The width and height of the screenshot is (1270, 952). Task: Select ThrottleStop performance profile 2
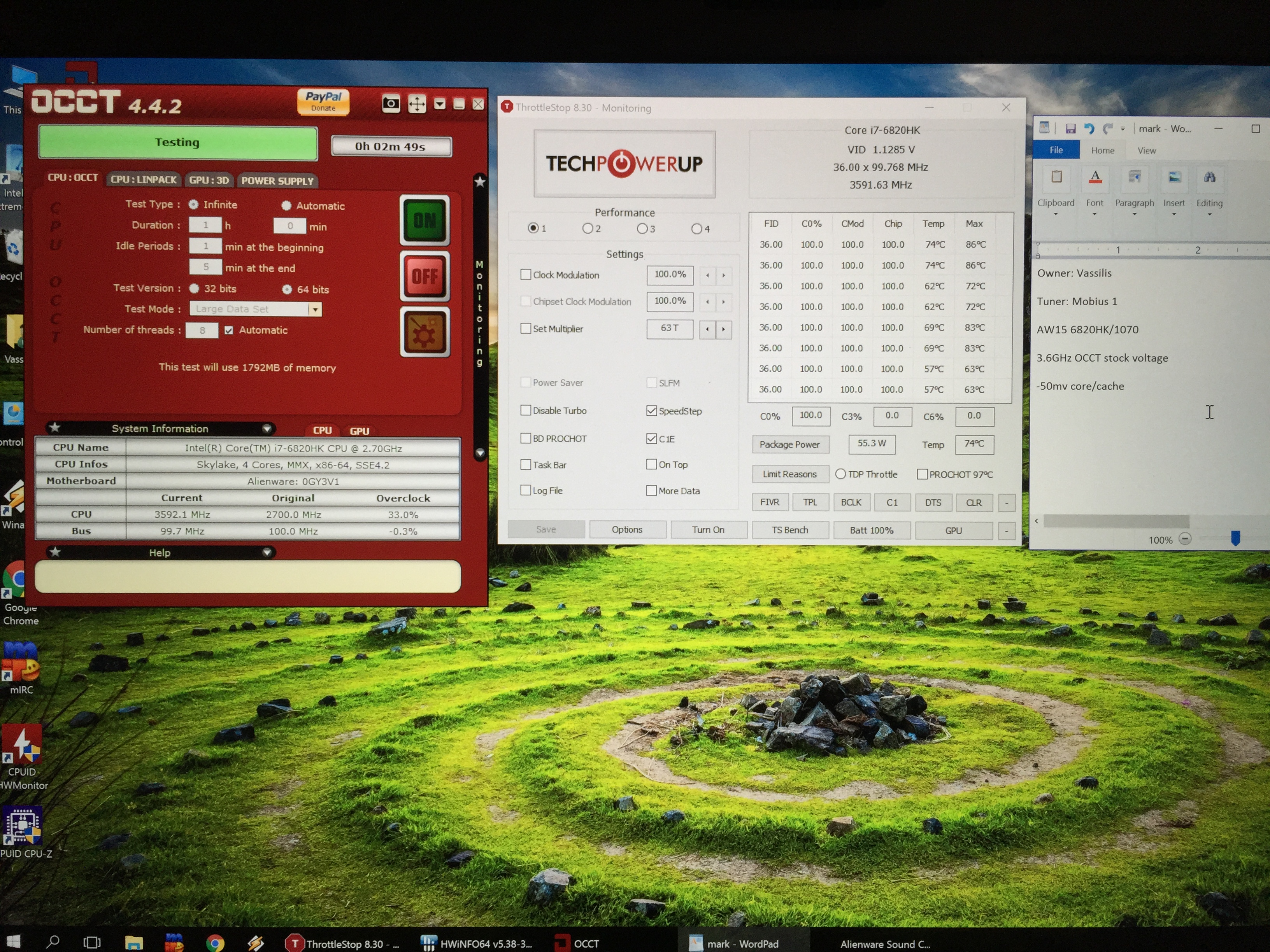point(588,228)
